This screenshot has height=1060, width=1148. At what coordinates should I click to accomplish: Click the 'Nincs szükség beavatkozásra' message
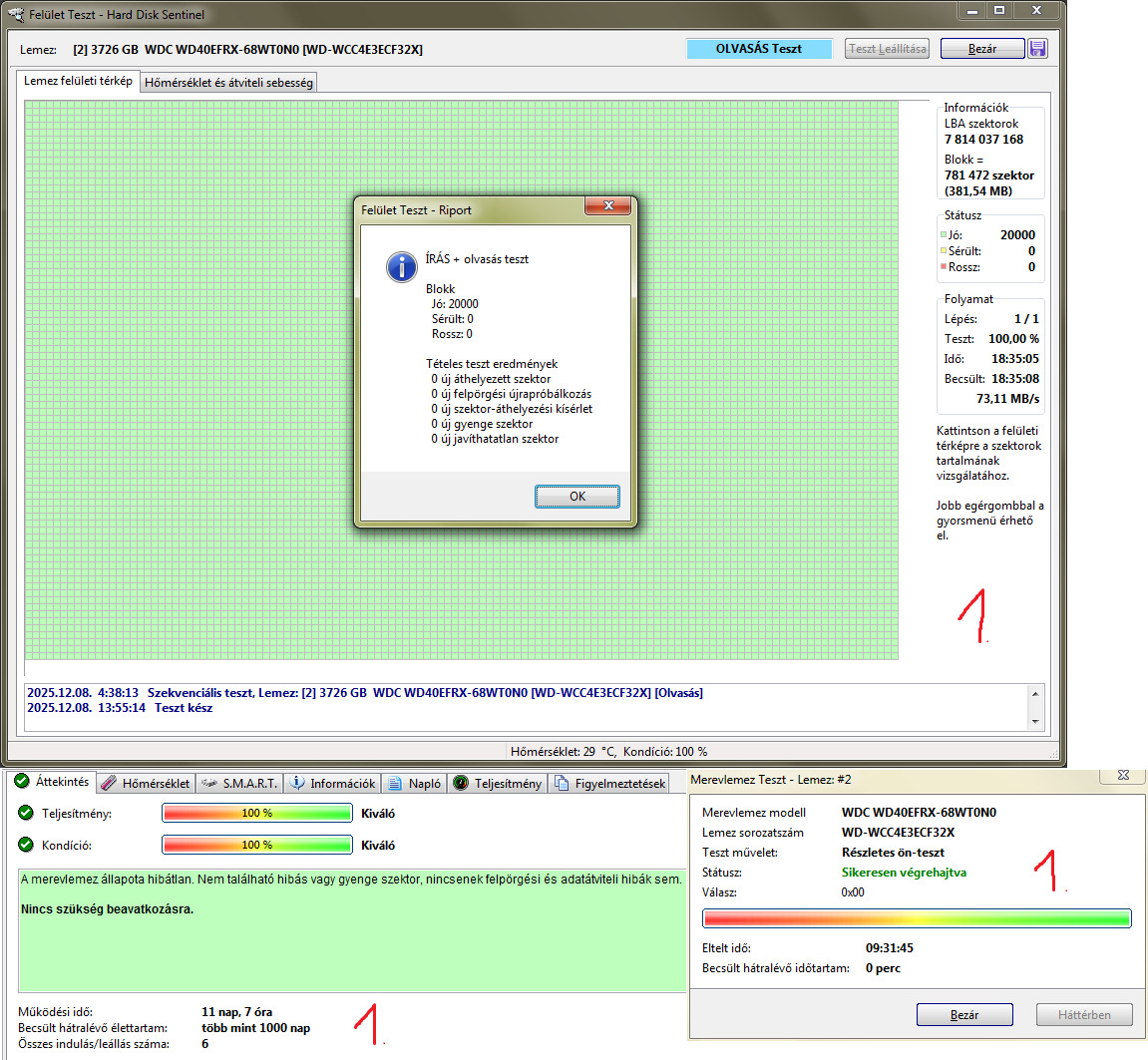tap(107, 909)
